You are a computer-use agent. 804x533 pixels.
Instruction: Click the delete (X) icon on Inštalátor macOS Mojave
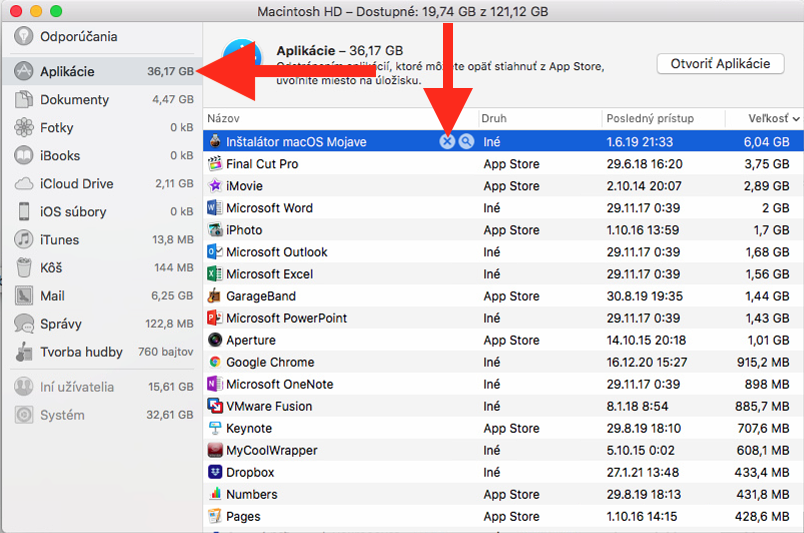(447, 142)
